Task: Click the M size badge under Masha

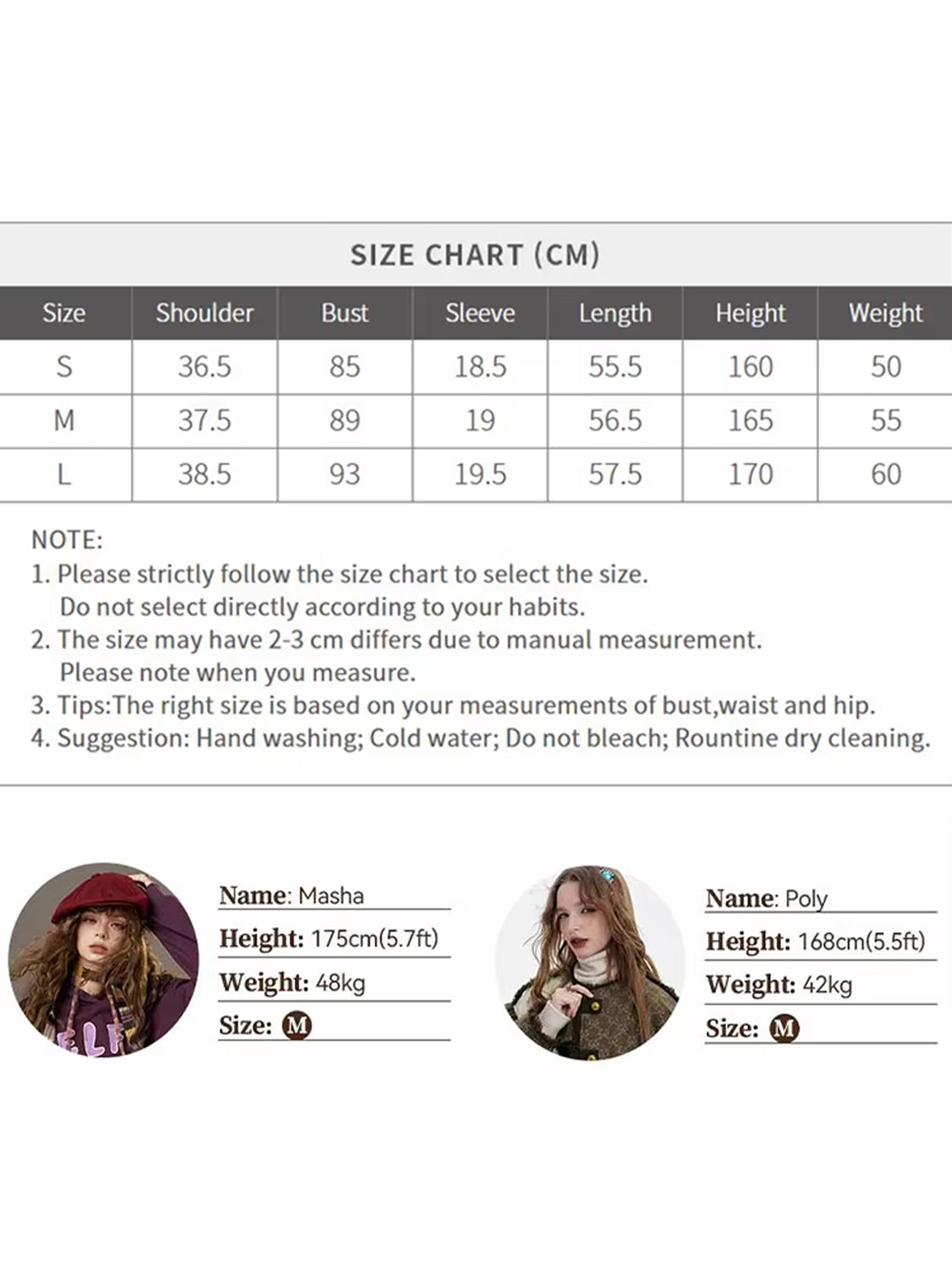Action: coord(296,1025)
